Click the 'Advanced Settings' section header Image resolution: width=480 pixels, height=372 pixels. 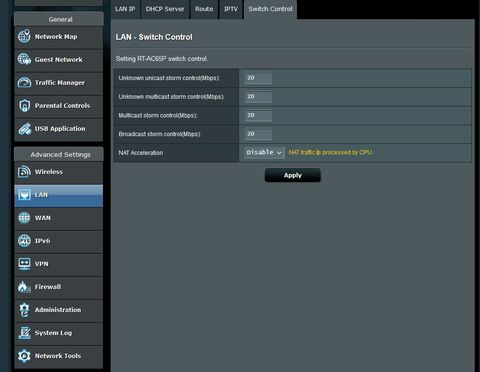[x=60, y=155]
